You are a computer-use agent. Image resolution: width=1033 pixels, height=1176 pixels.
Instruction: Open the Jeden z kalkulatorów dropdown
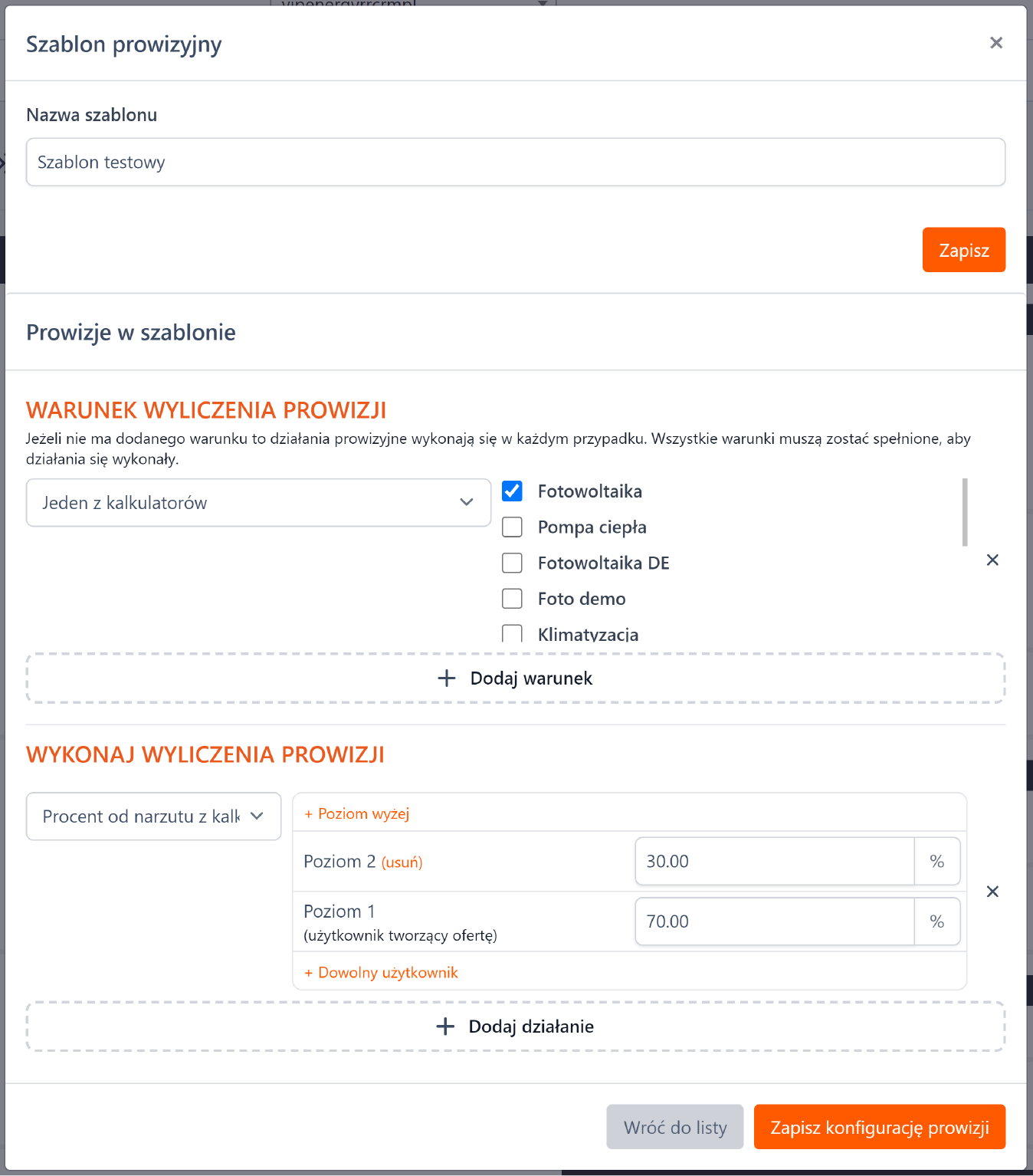click(x=258, y=503)
